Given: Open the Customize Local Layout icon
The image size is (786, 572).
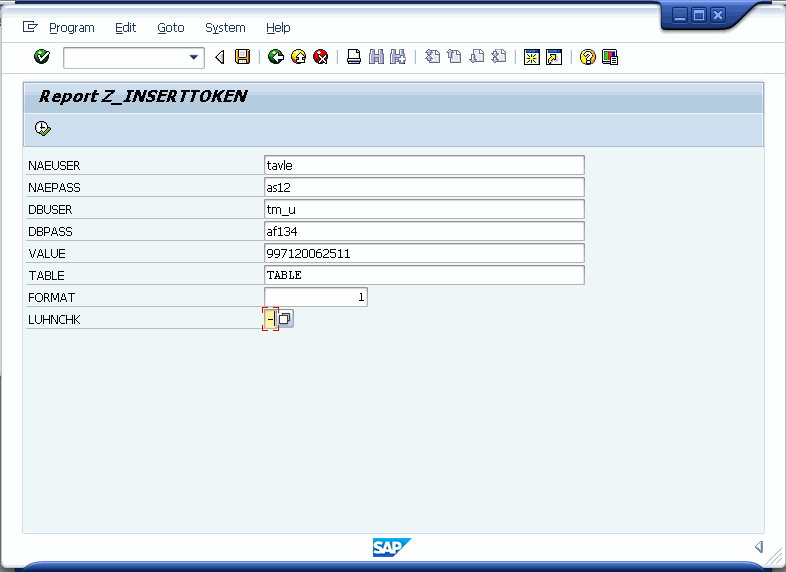Looking at the screenshot, I should (x=610, y=58).
